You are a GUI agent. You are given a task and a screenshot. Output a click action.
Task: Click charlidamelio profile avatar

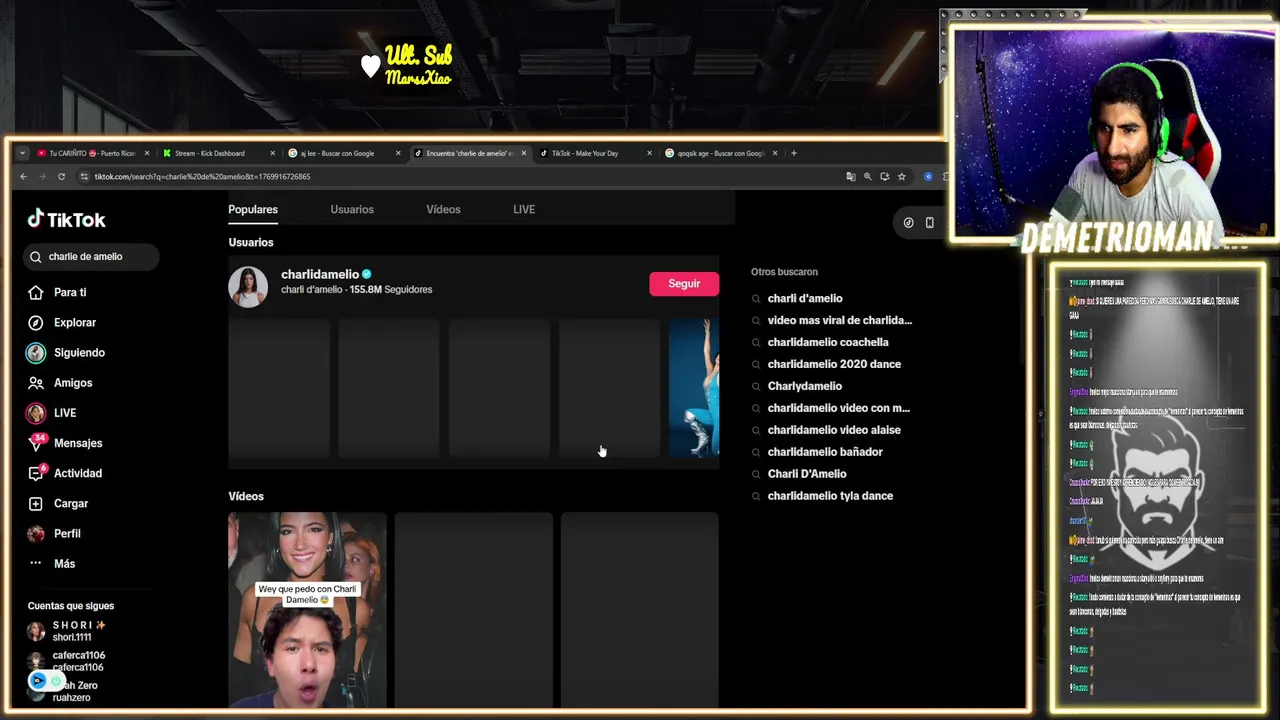248,287
